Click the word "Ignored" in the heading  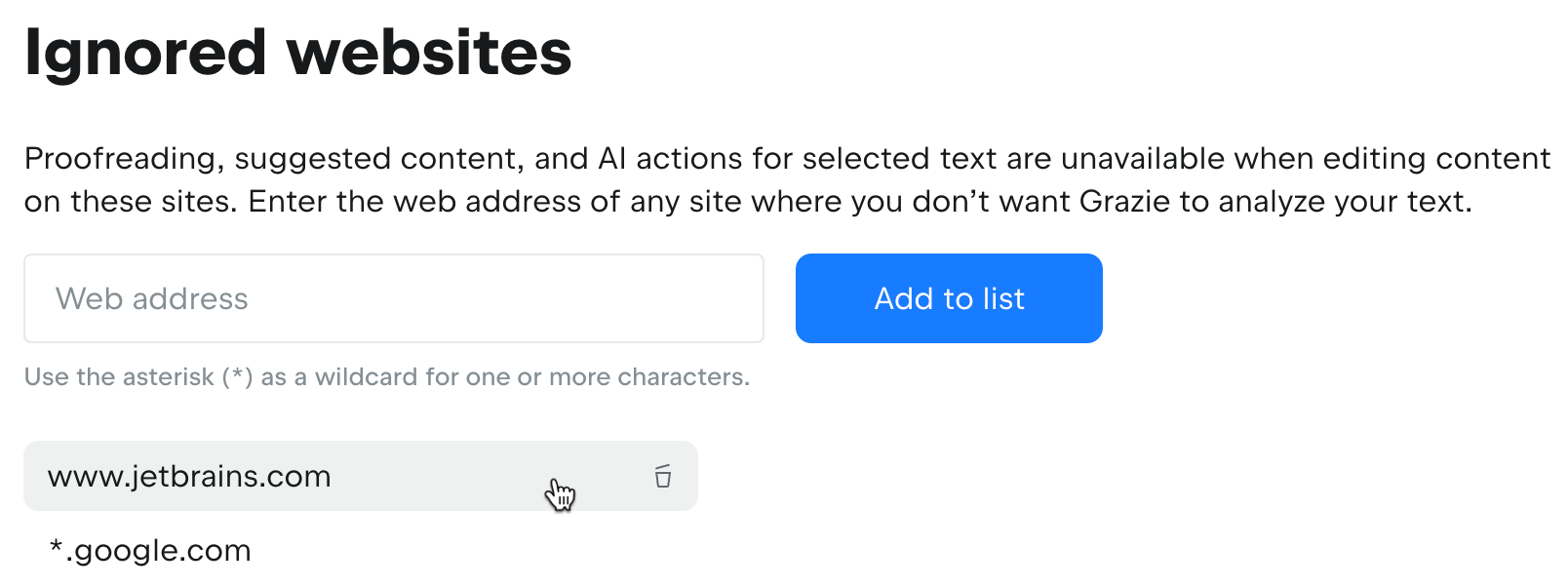point(145,53)
